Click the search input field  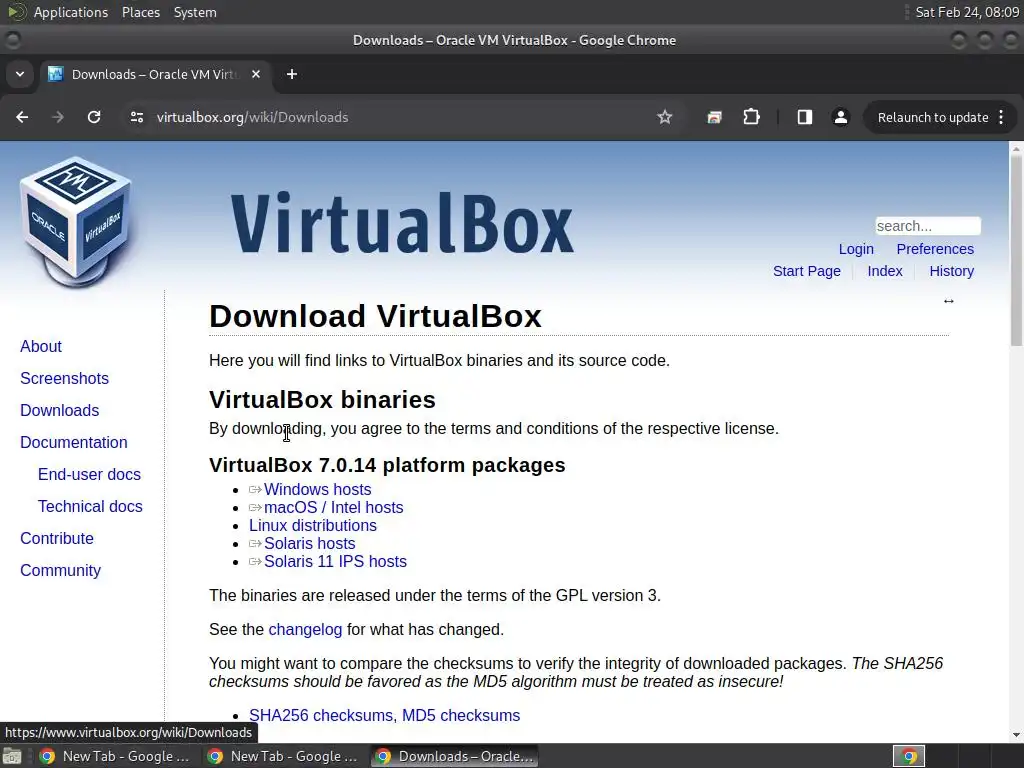pos(928,226)
